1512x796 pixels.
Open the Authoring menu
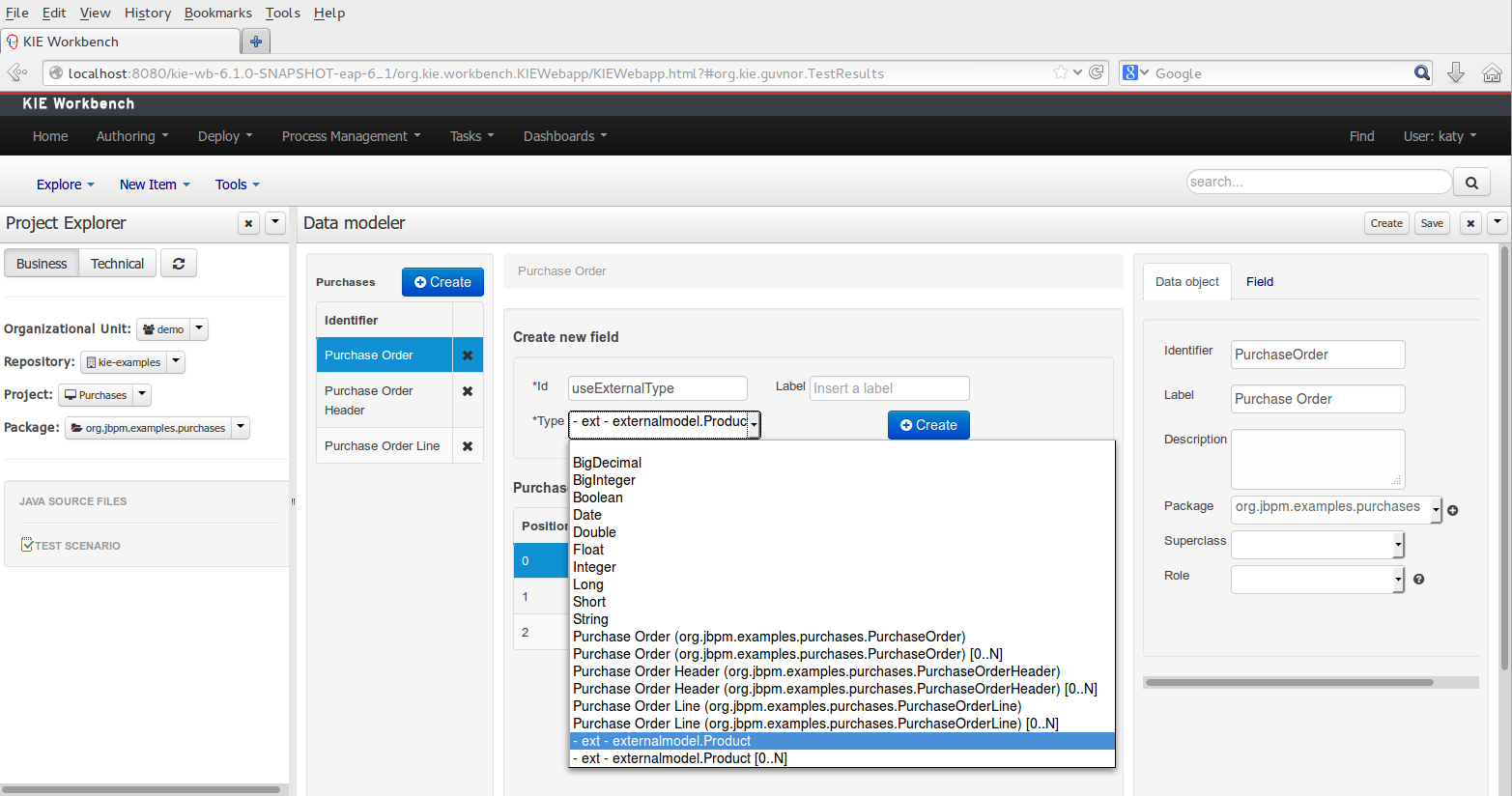coord(131,136)
